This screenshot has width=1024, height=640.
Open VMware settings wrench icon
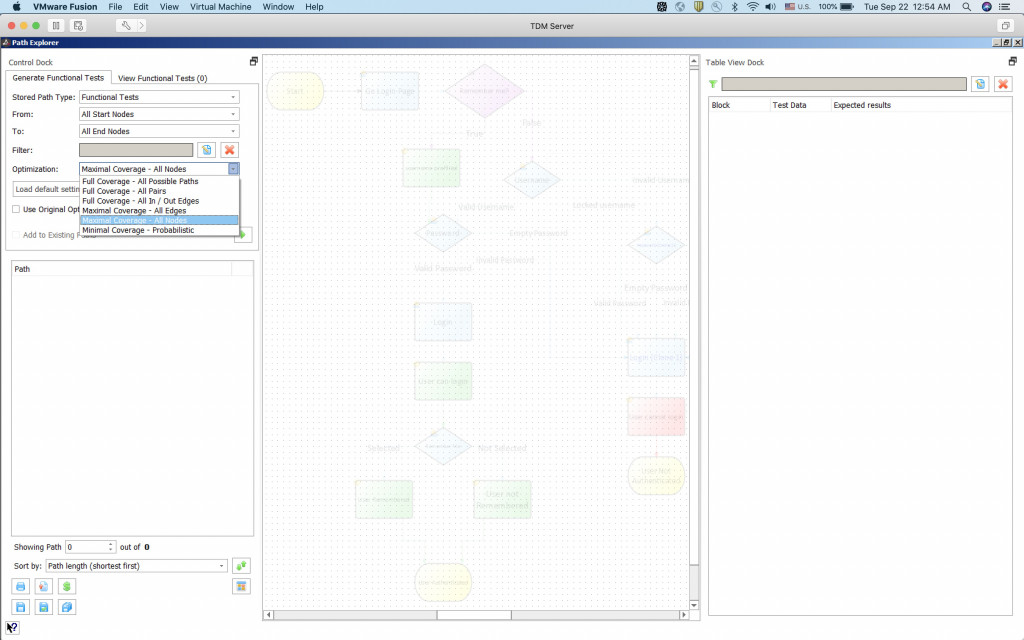point(125,25)
